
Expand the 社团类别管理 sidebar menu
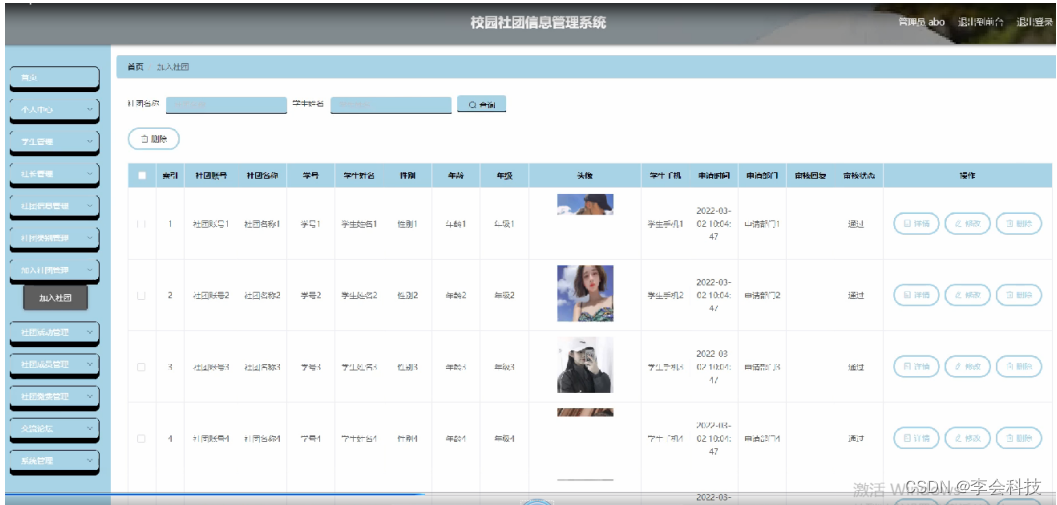pos(55,238)
